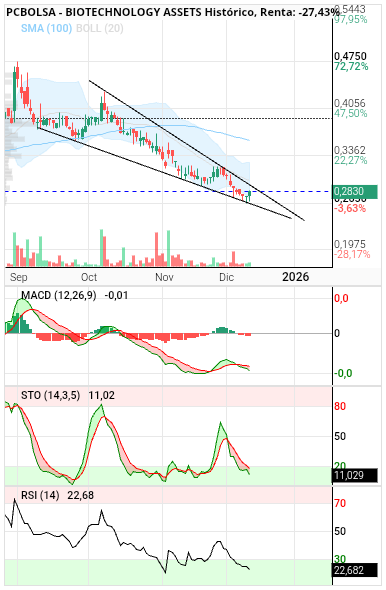The width and height of the screenshot is (386, 590).
Task: Click the chart title PCBOLSA - BIOTECHNOLOGY ASSETS
Action: [104, 12]
